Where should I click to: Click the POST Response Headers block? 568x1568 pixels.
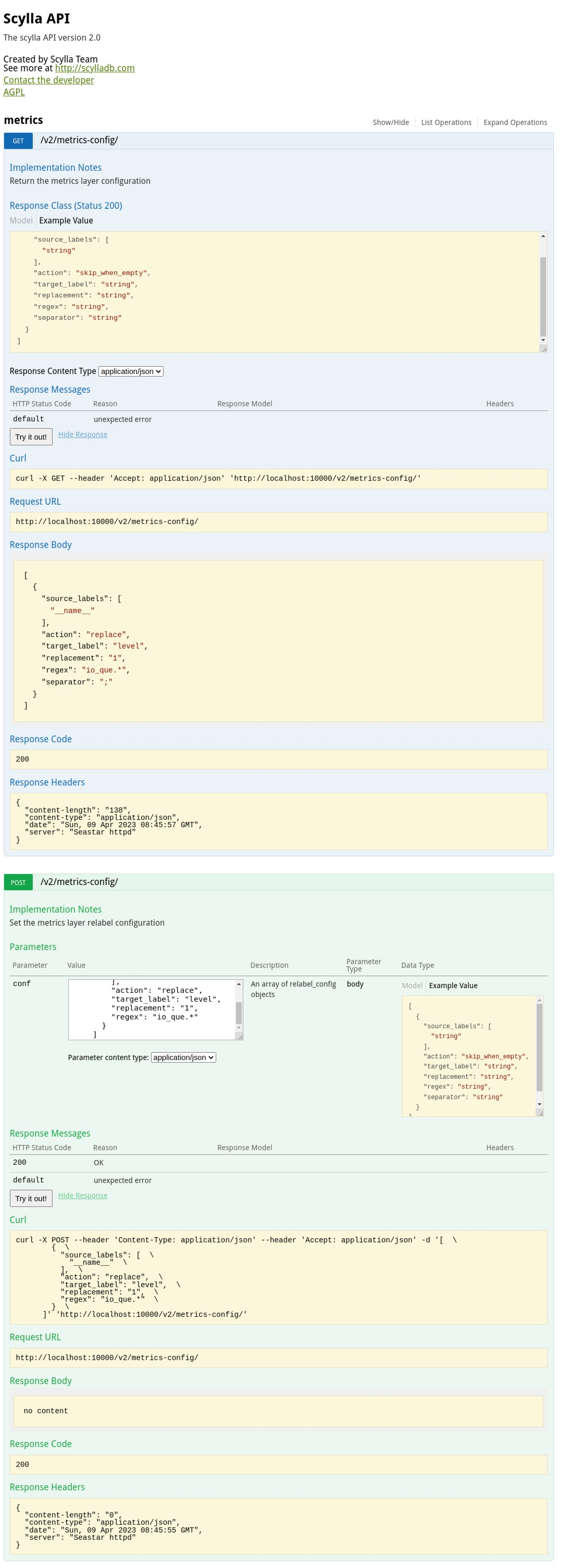(x=278, y=1527)
